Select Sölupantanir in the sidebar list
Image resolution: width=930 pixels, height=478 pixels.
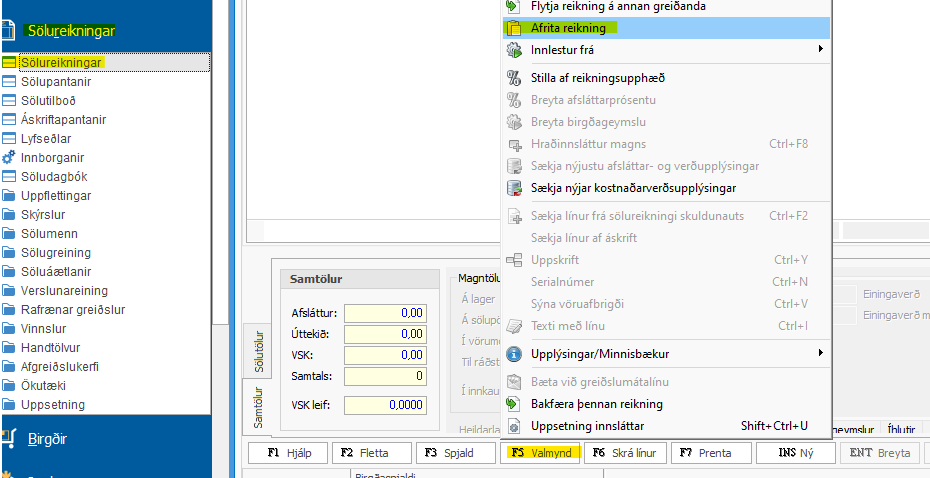(x=56, y=82)
